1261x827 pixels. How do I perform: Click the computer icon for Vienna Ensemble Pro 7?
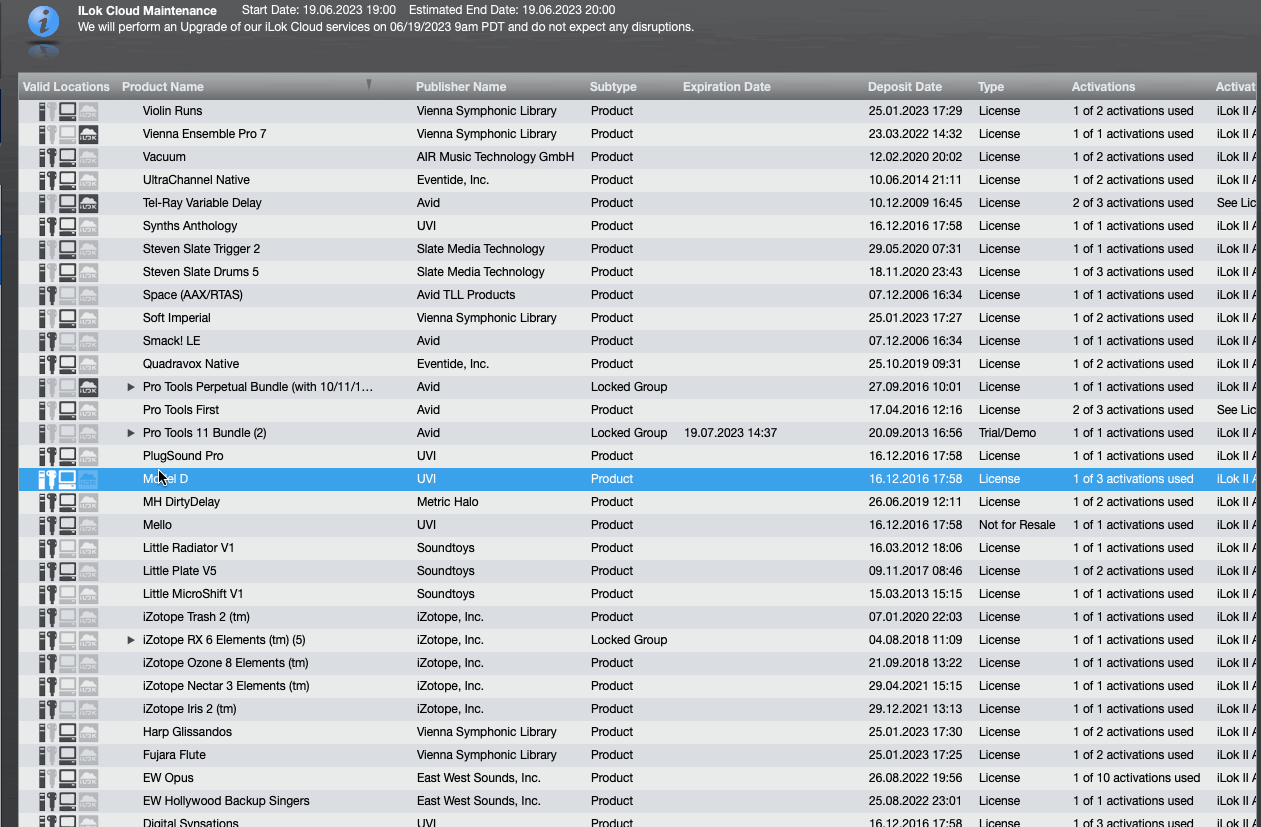click(x=68, y=134)
